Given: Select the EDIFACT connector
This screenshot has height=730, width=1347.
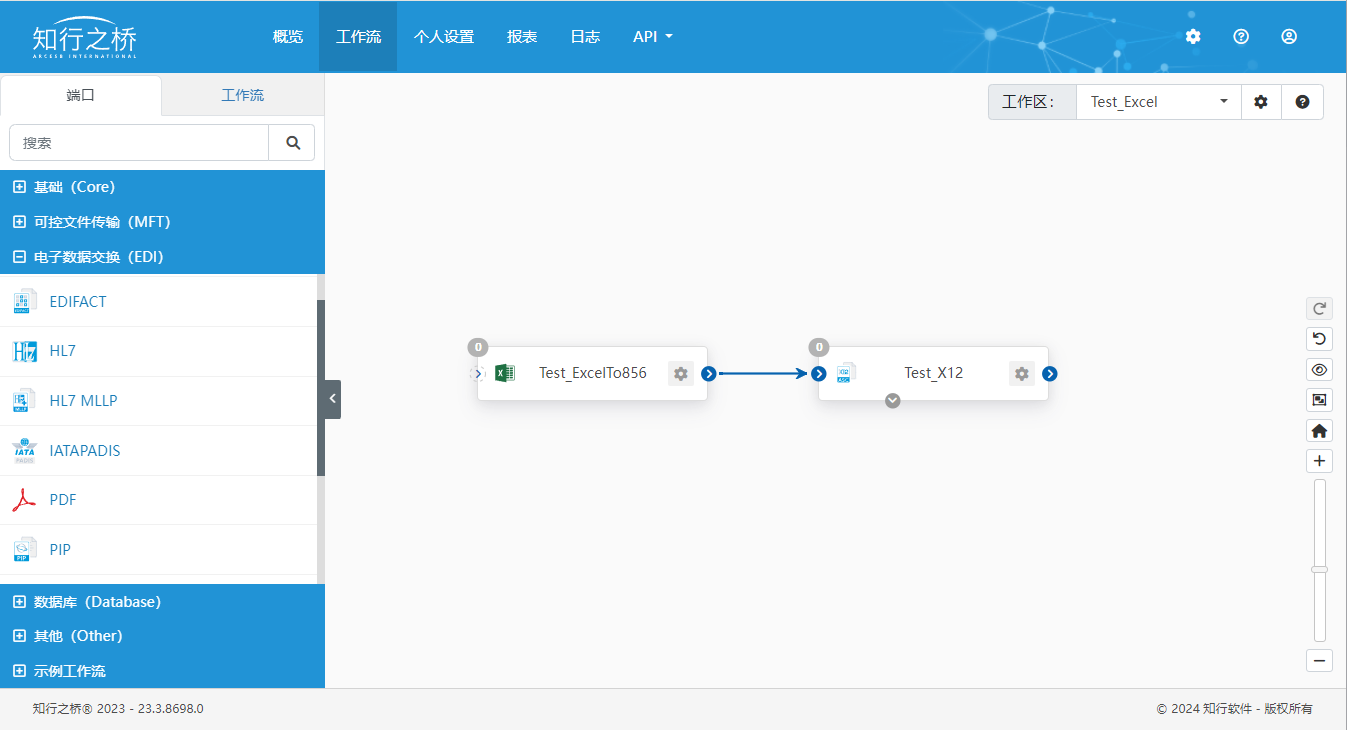Looking at the screenshot, I should 77,301.
